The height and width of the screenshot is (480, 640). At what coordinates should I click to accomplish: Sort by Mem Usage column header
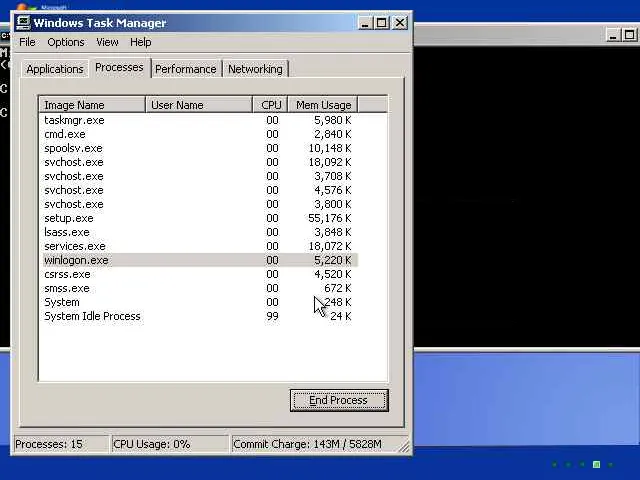[323, 105]
